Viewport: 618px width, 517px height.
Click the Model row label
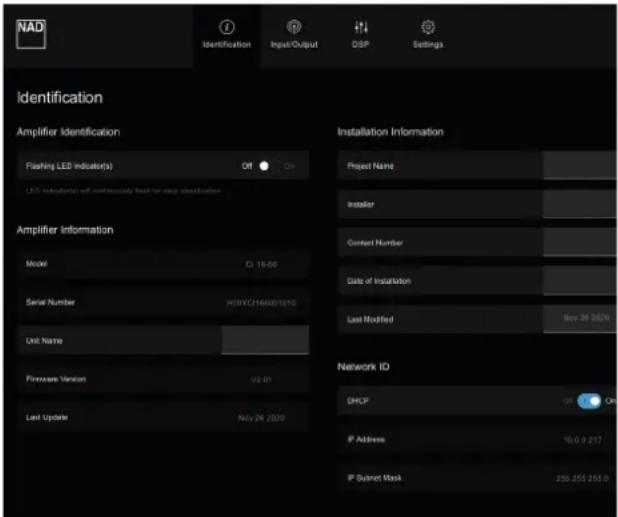tap(37, 264)
